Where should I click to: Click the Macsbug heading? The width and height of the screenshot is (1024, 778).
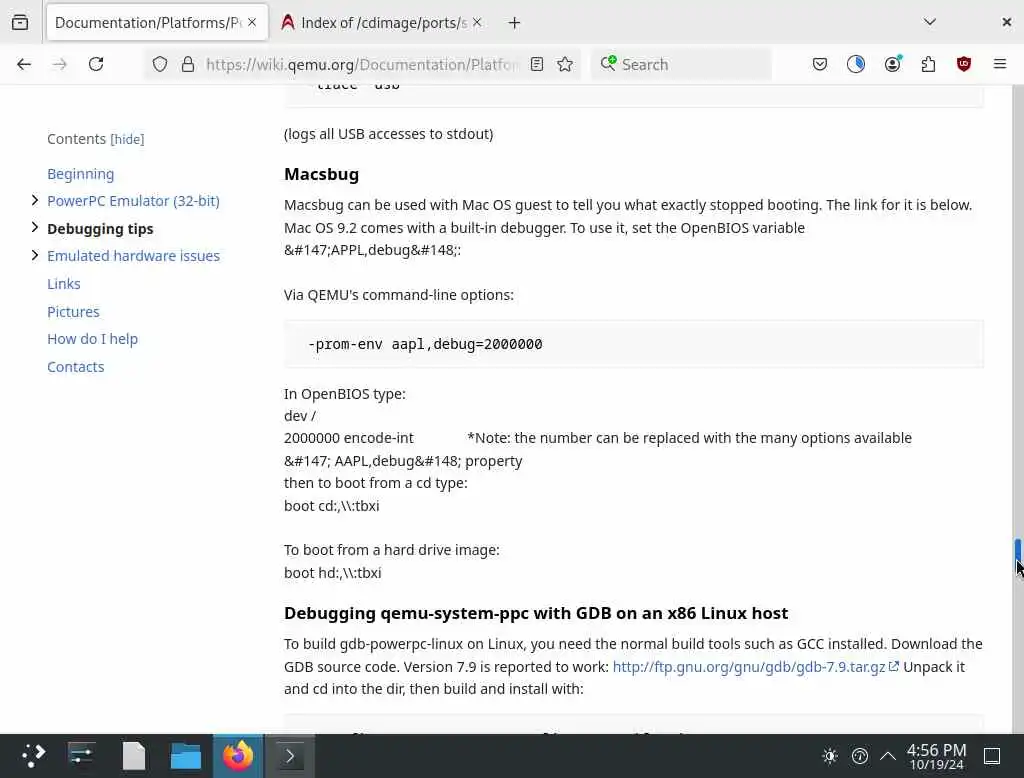(321, 174)
